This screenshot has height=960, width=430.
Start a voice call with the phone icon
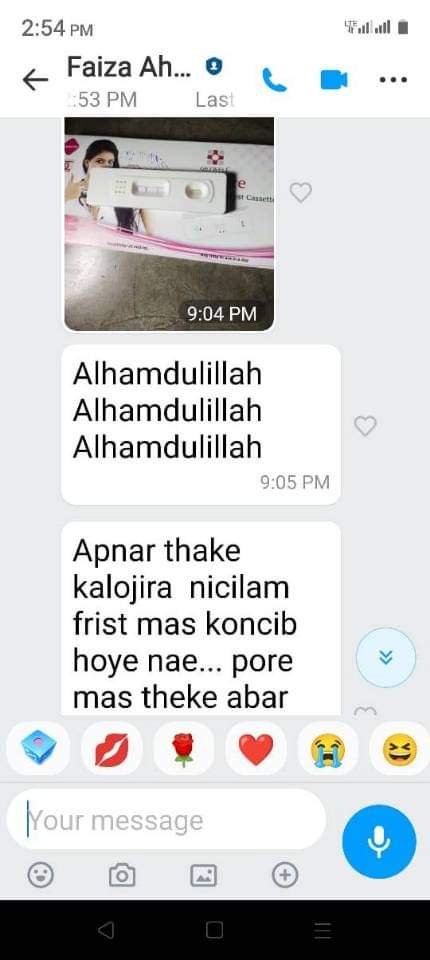(274, 80)
